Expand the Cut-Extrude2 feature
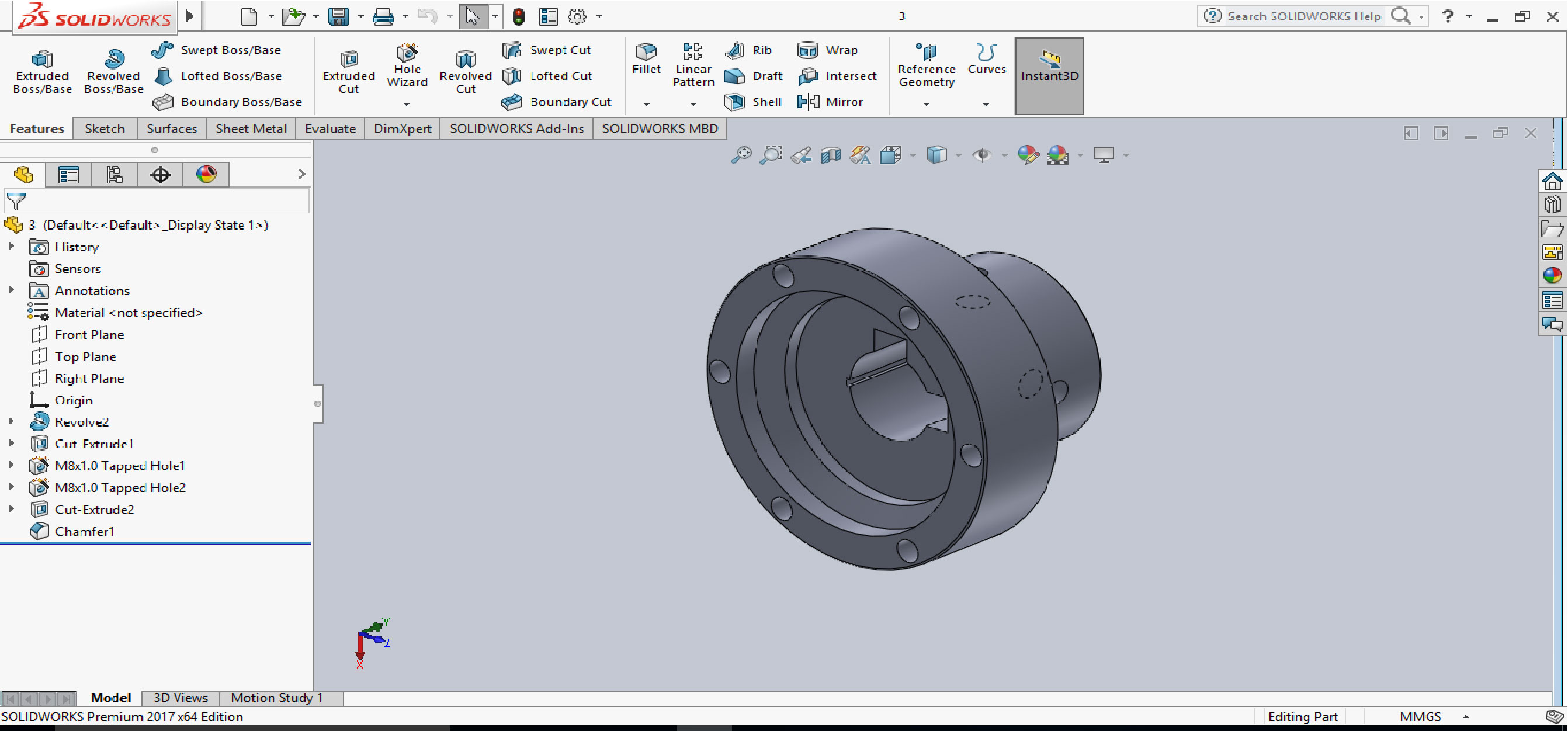 (x=12, y=509)
